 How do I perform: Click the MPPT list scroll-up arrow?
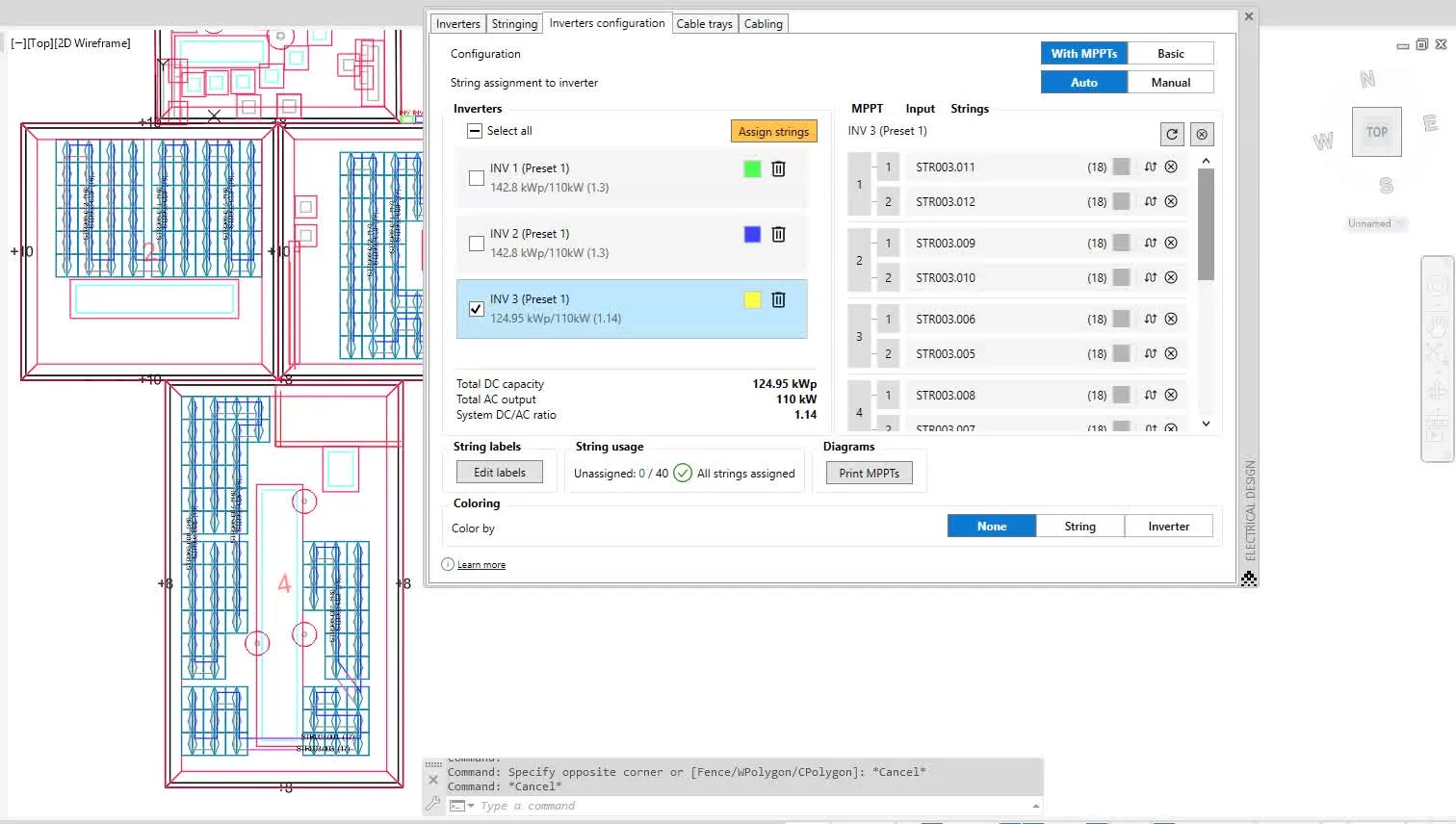coord(1206,161)
